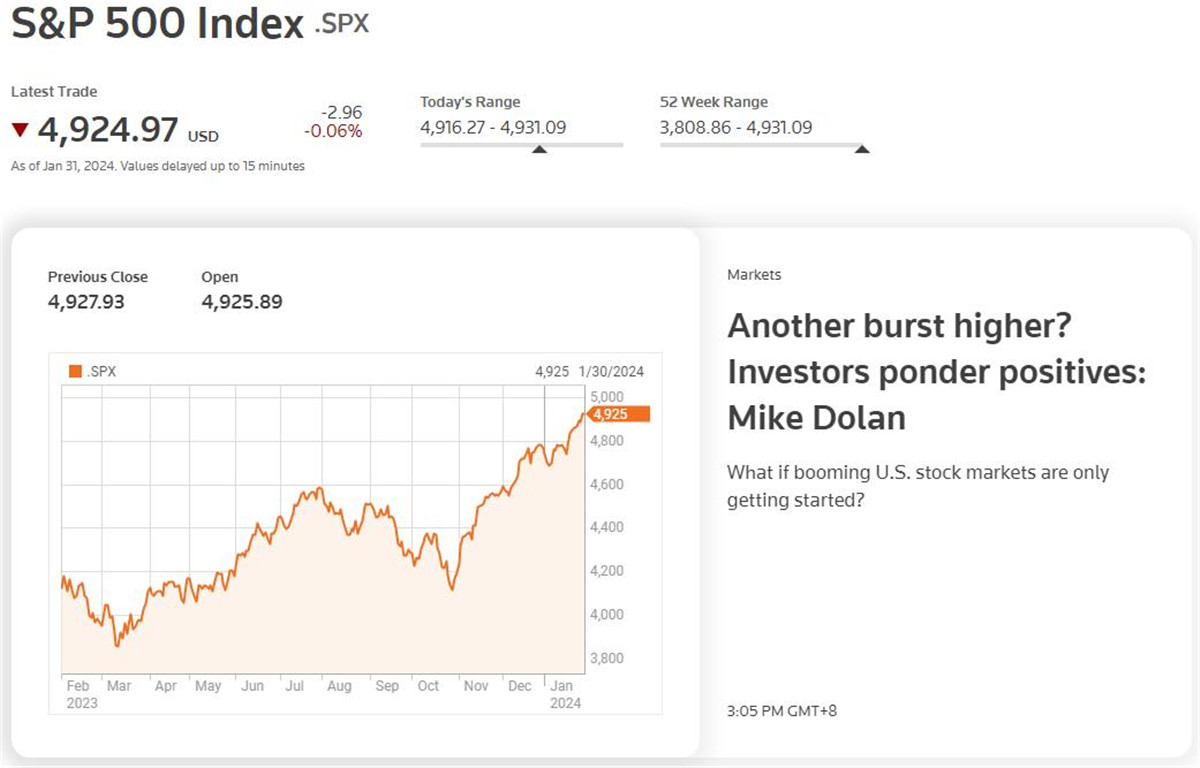
Task: Click the Open value 4,925.89
Action: coord(242,301)
